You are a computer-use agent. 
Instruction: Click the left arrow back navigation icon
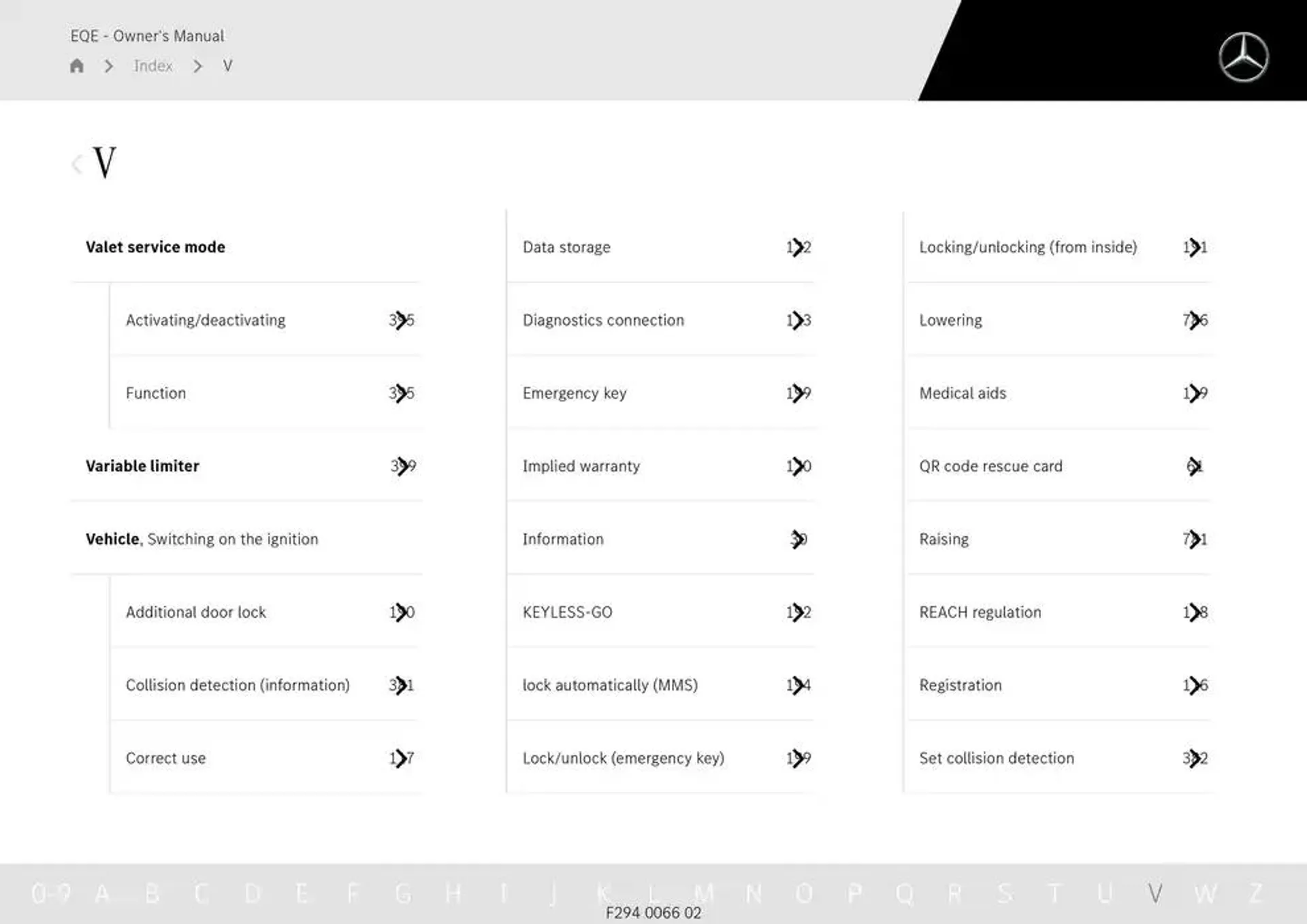tap(77, 163)
